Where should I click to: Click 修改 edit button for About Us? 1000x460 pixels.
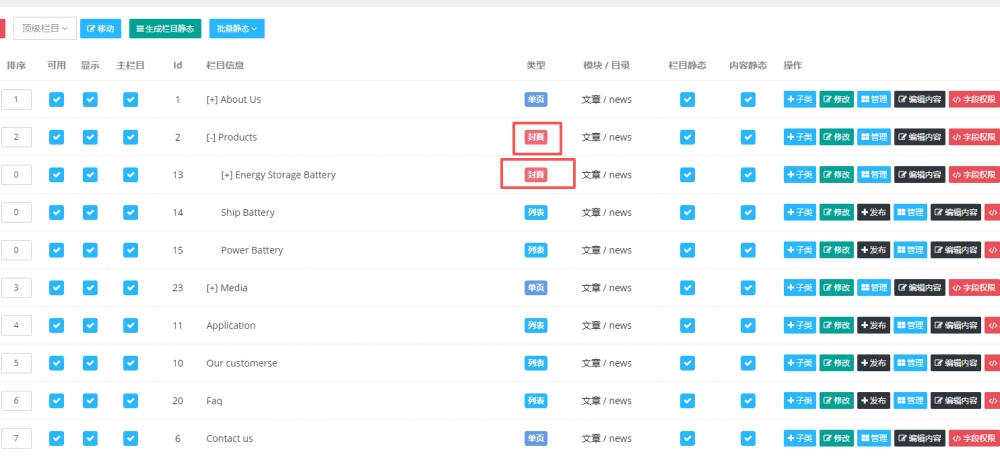pyautogui.click(x=836, y=100)
